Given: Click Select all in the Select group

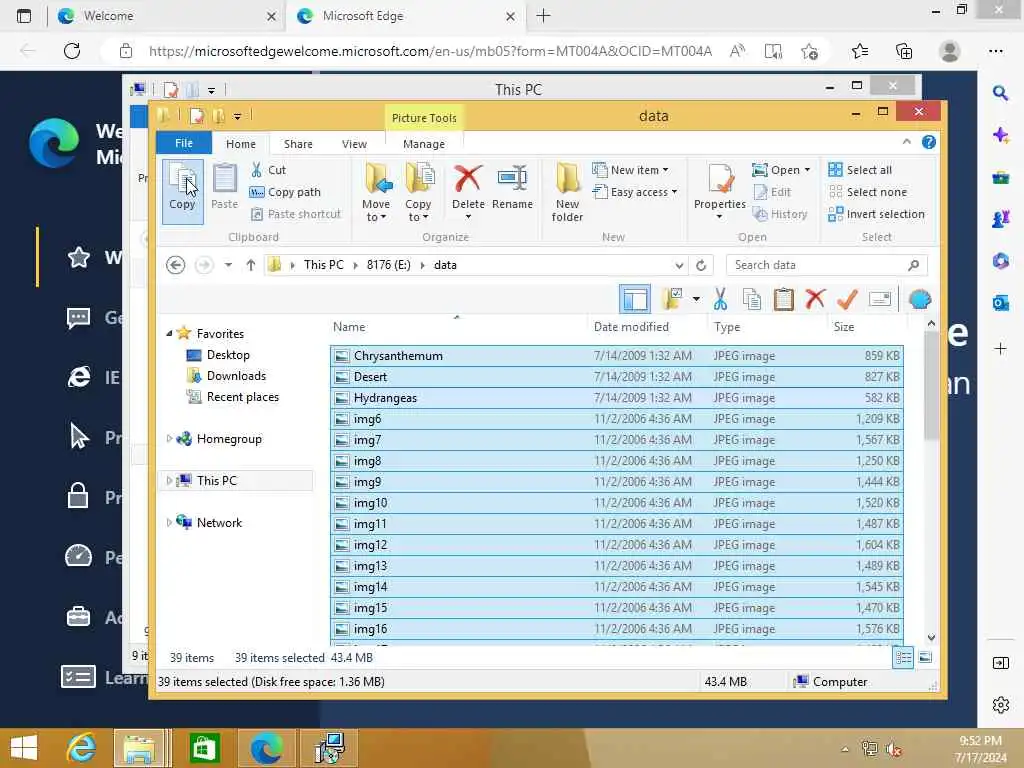Looking at the screenshot, I should 860,170.
